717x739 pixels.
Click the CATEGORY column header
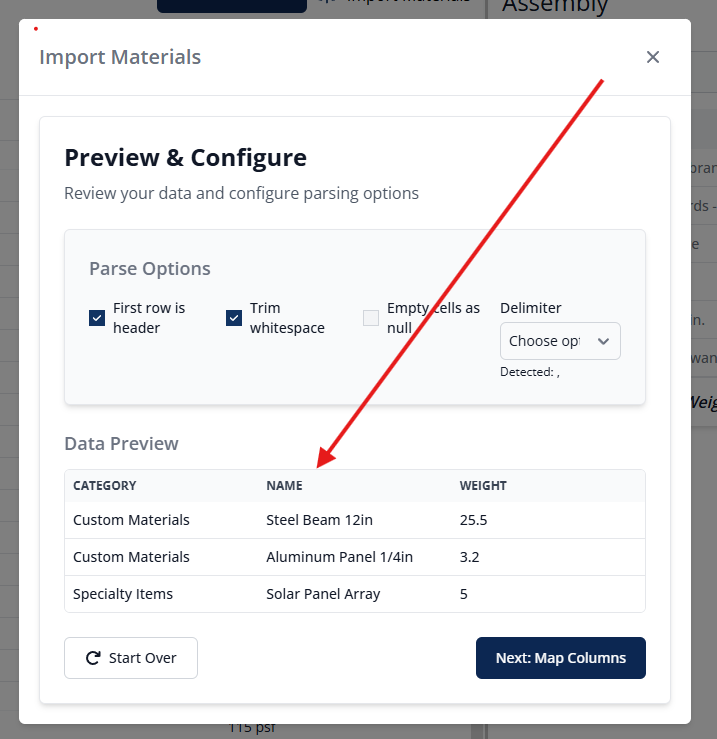click(105, 486)
